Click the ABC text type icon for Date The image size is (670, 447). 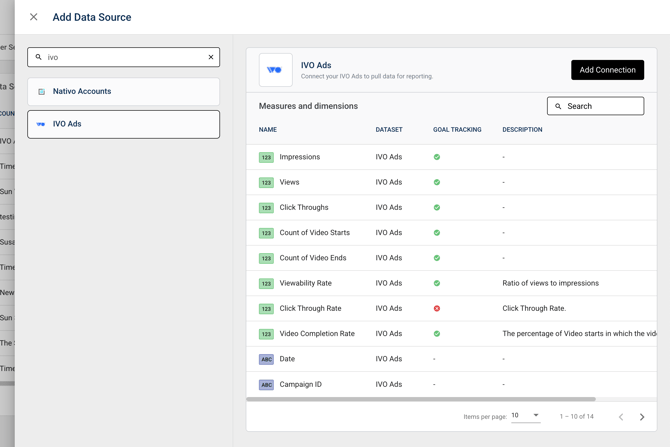tap(266, 359)
